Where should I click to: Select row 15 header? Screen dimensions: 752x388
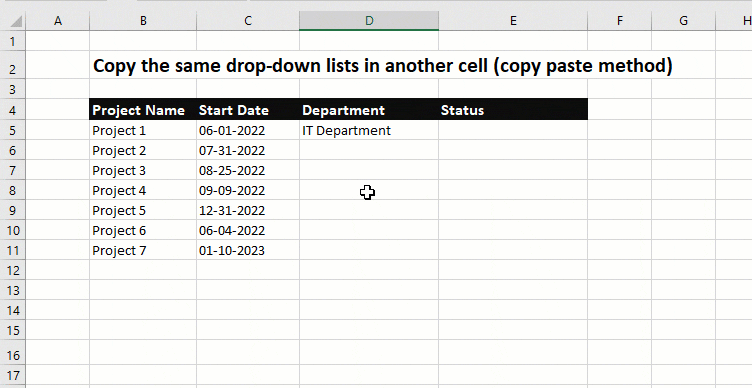pos(12,330)
